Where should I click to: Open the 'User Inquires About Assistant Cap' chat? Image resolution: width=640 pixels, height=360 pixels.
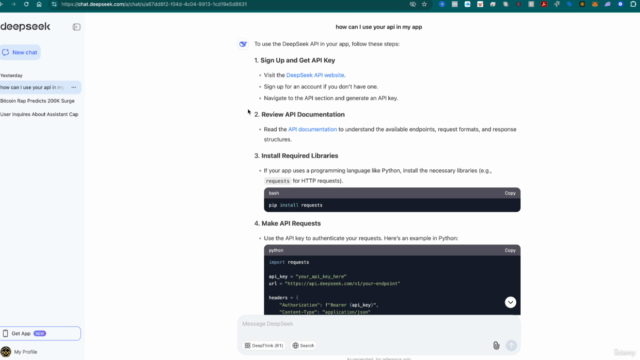(39, 114)
